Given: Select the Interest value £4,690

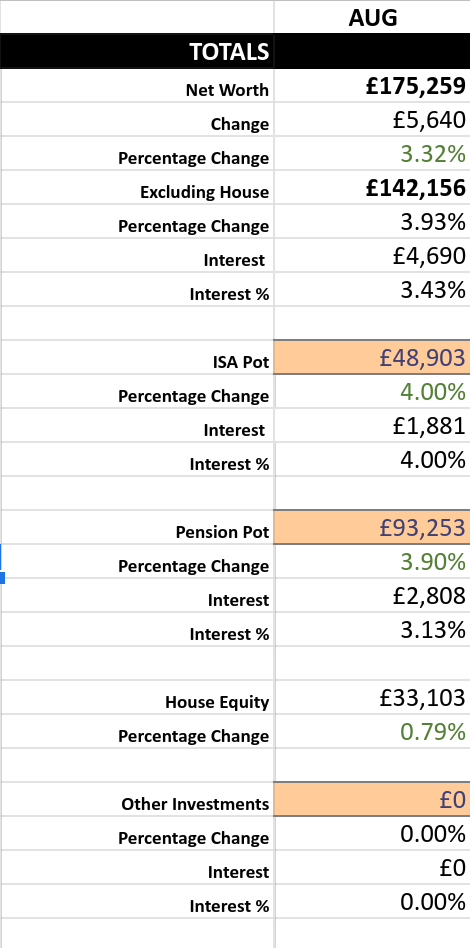Looking at the screenshot, I should (372, 256).
